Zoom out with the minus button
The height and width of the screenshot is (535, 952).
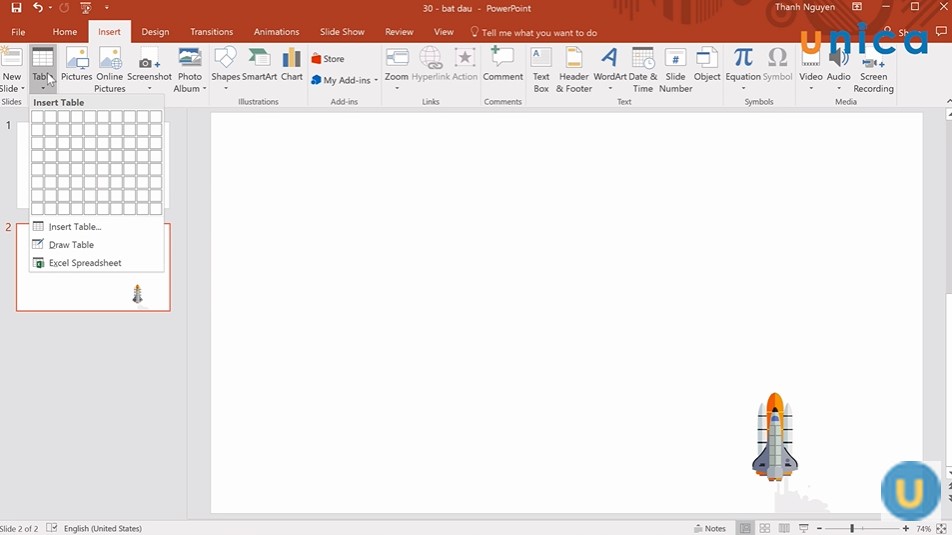819,529
